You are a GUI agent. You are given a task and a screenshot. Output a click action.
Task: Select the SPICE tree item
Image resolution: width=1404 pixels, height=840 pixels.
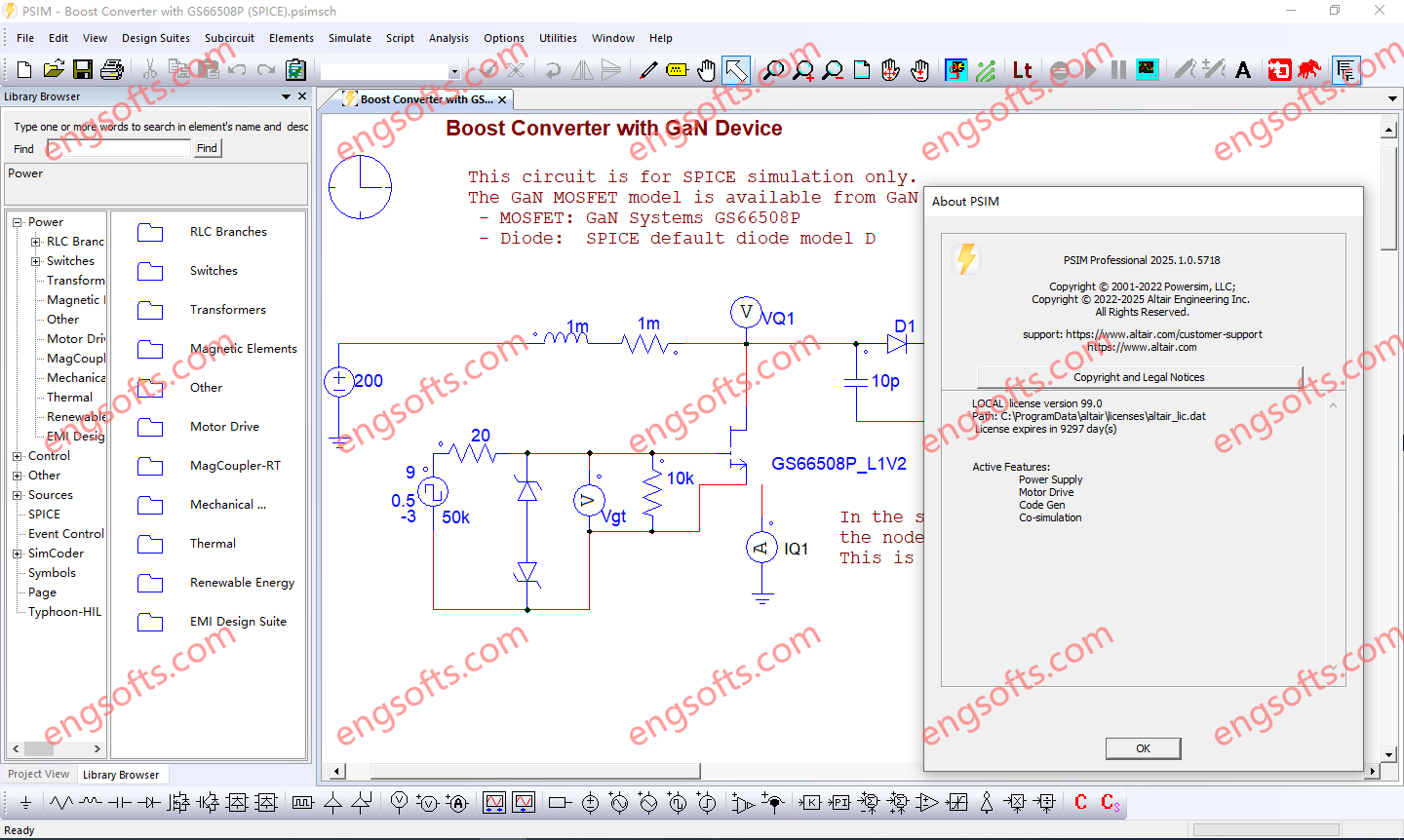(44, 515)
